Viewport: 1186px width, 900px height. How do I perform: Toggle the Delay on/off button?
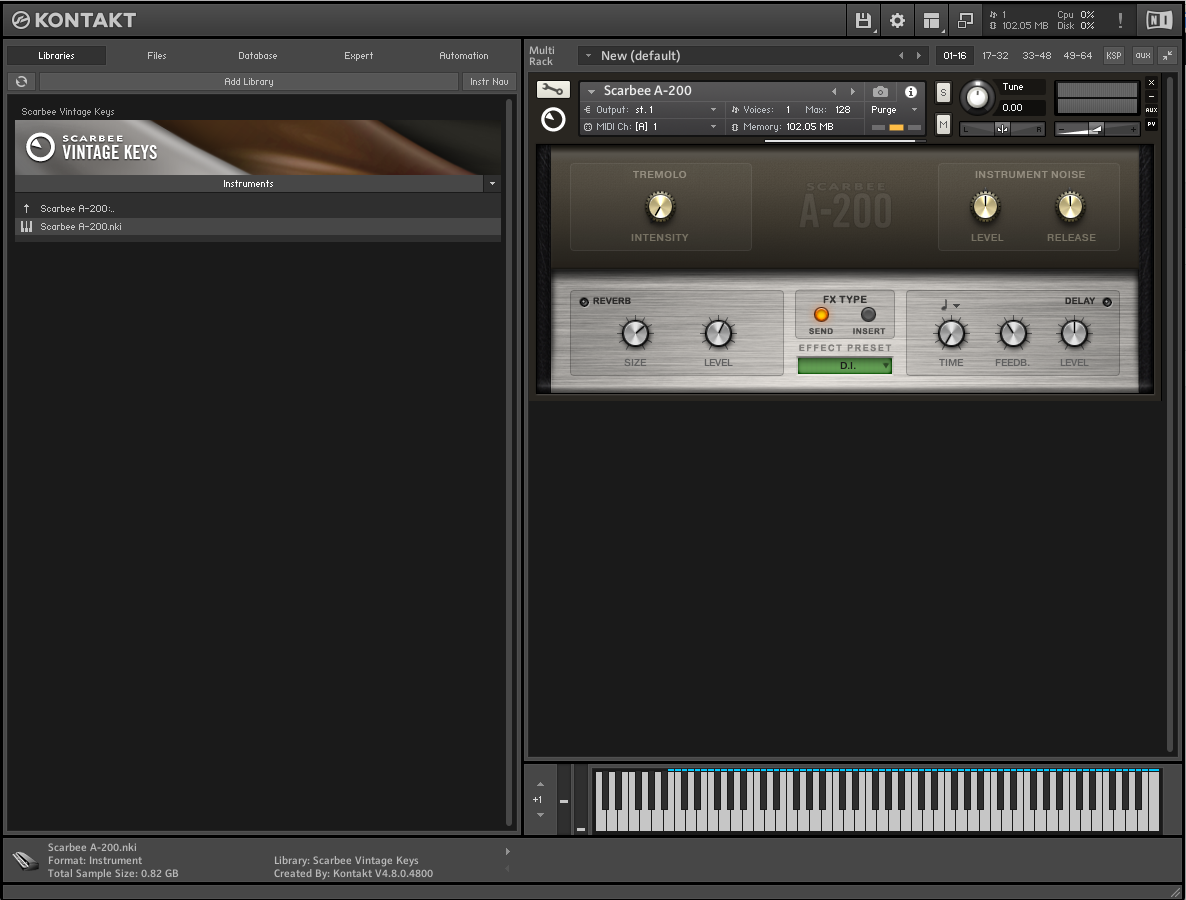pyautogui.click(x=1107, y=302)
